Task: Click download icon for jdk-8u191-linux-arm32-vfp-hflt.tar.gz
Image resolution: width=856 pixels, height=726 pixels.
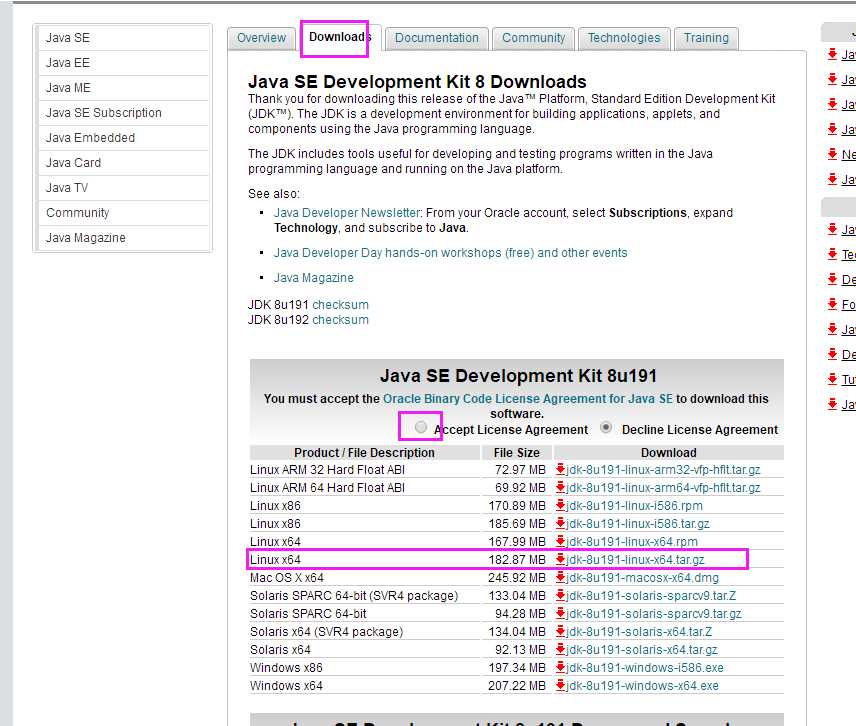Action: point(560,469)
